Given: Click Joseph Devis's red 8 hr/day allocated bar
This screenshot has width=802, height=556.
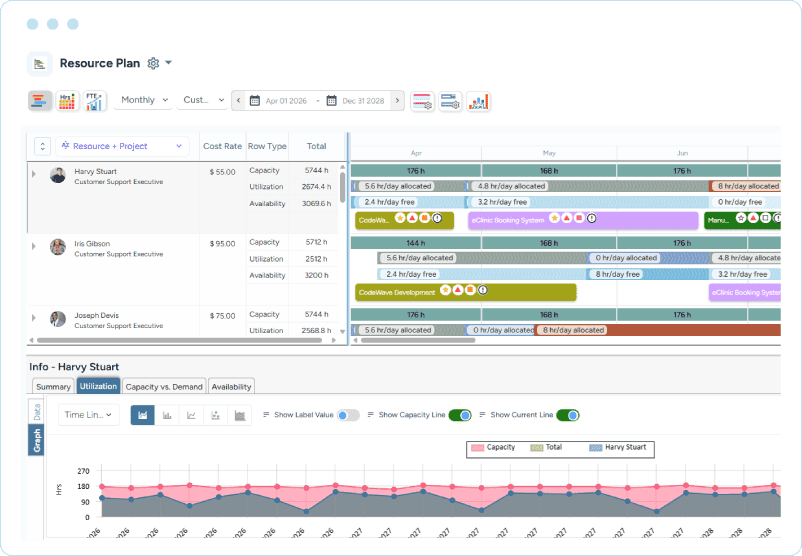Looking at the screenshot, I should (658, 330).
